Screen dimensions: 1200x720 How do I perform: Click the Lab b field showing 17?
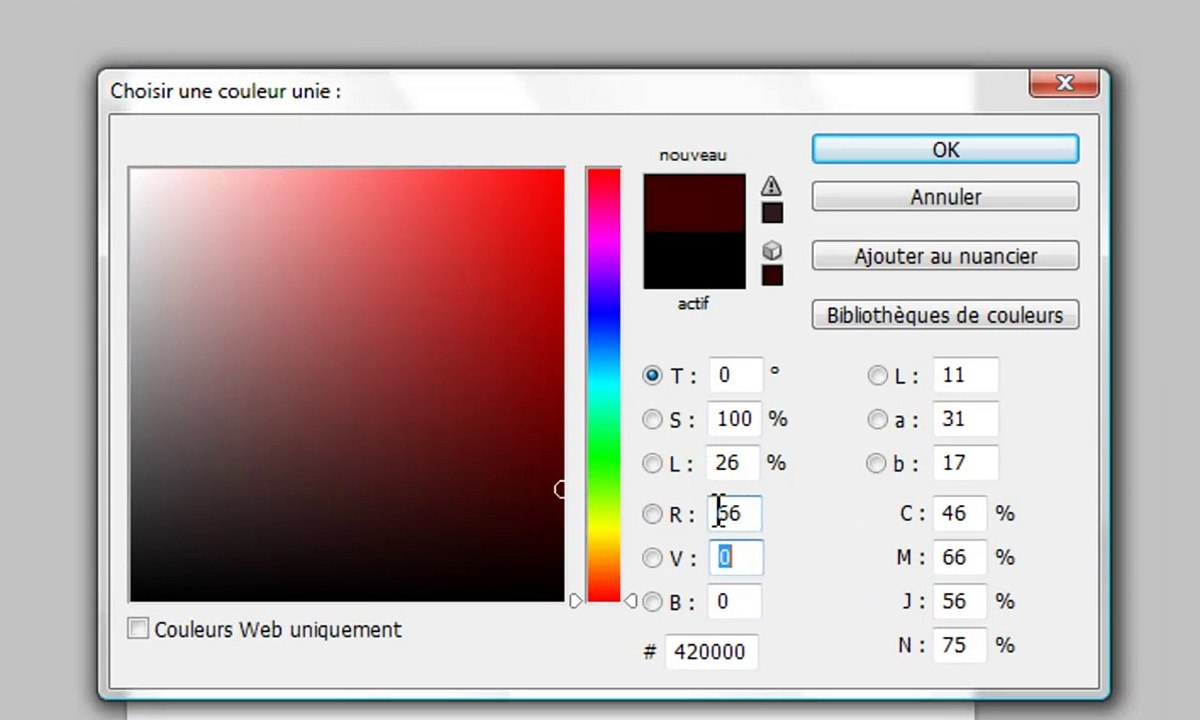[x=965, y=463]
